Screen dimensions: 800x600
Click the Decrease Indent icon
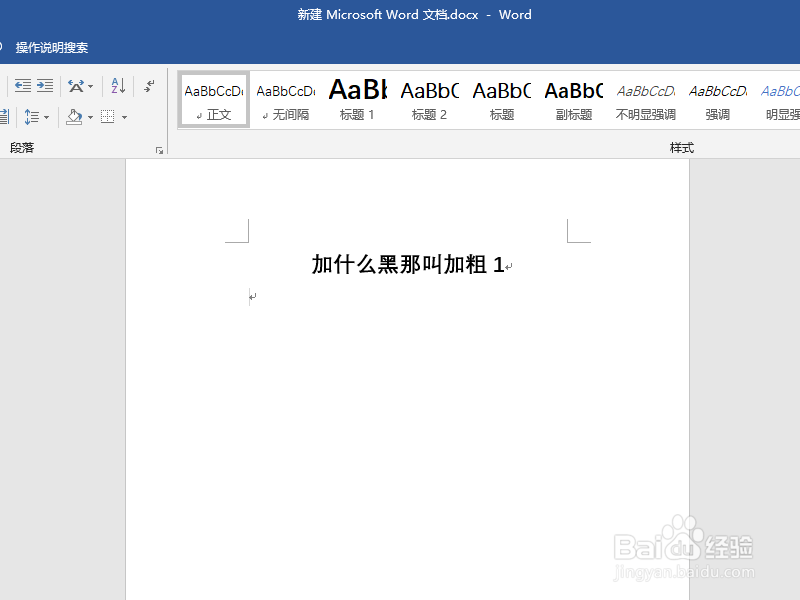click(x=23, y=86)
